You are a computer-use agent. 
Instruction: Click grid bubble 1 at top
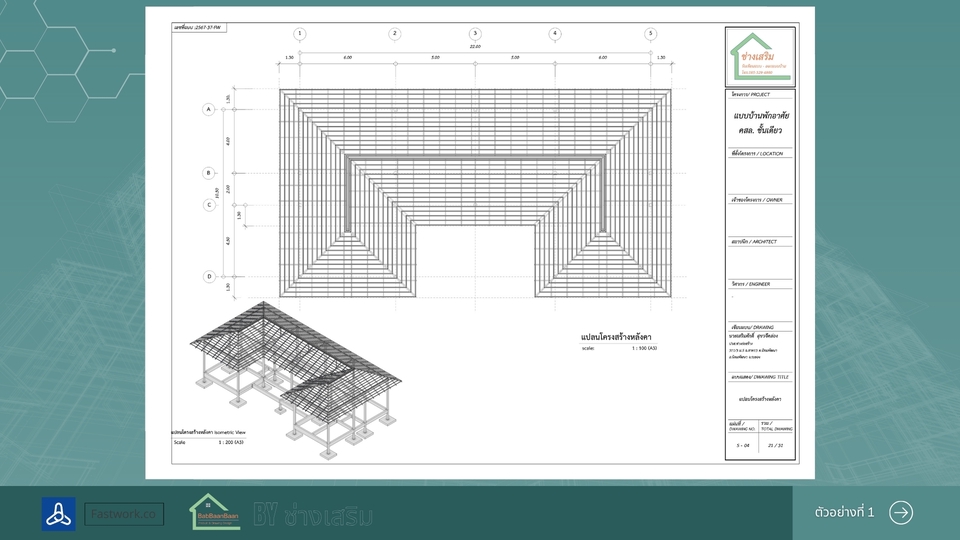[300, 34]
